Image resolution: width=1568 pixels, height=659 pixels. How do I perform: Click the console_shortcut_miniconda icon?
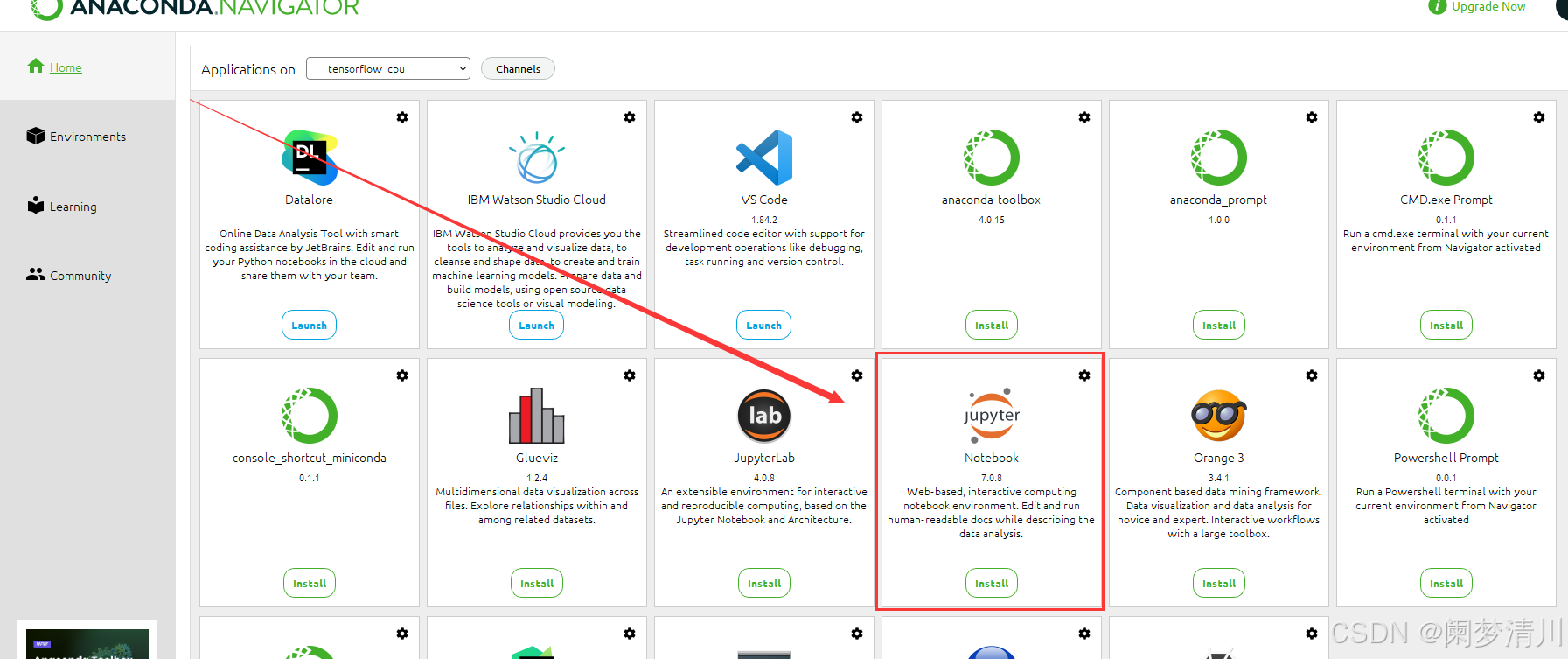coord(310,416)
